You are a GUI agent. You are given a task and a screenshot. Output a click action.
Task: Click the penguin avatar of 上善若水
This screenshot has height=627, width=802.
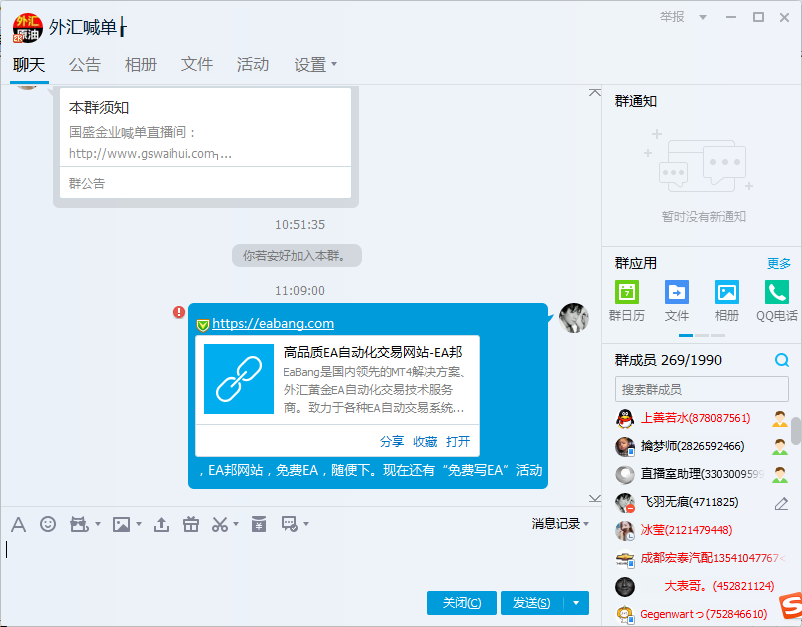tap(625, 419)
